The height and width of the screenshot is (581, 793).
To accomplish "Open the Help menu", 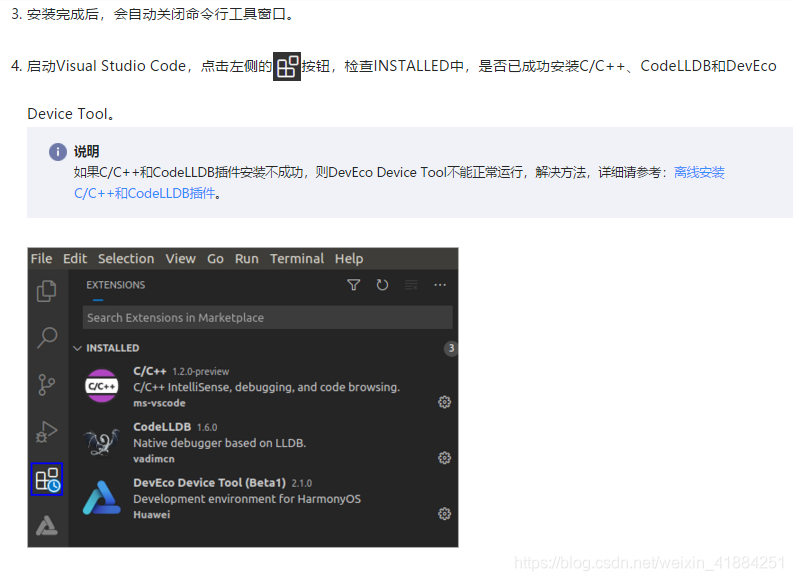I will point(349,259).
